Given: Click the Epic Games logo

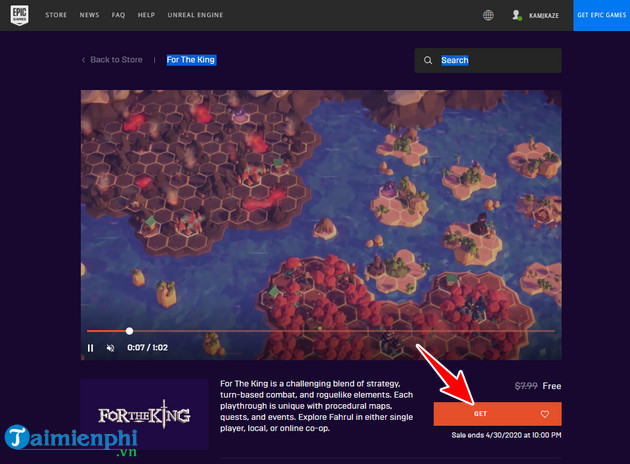Looking at the screenshot, I should coord(19,15).
